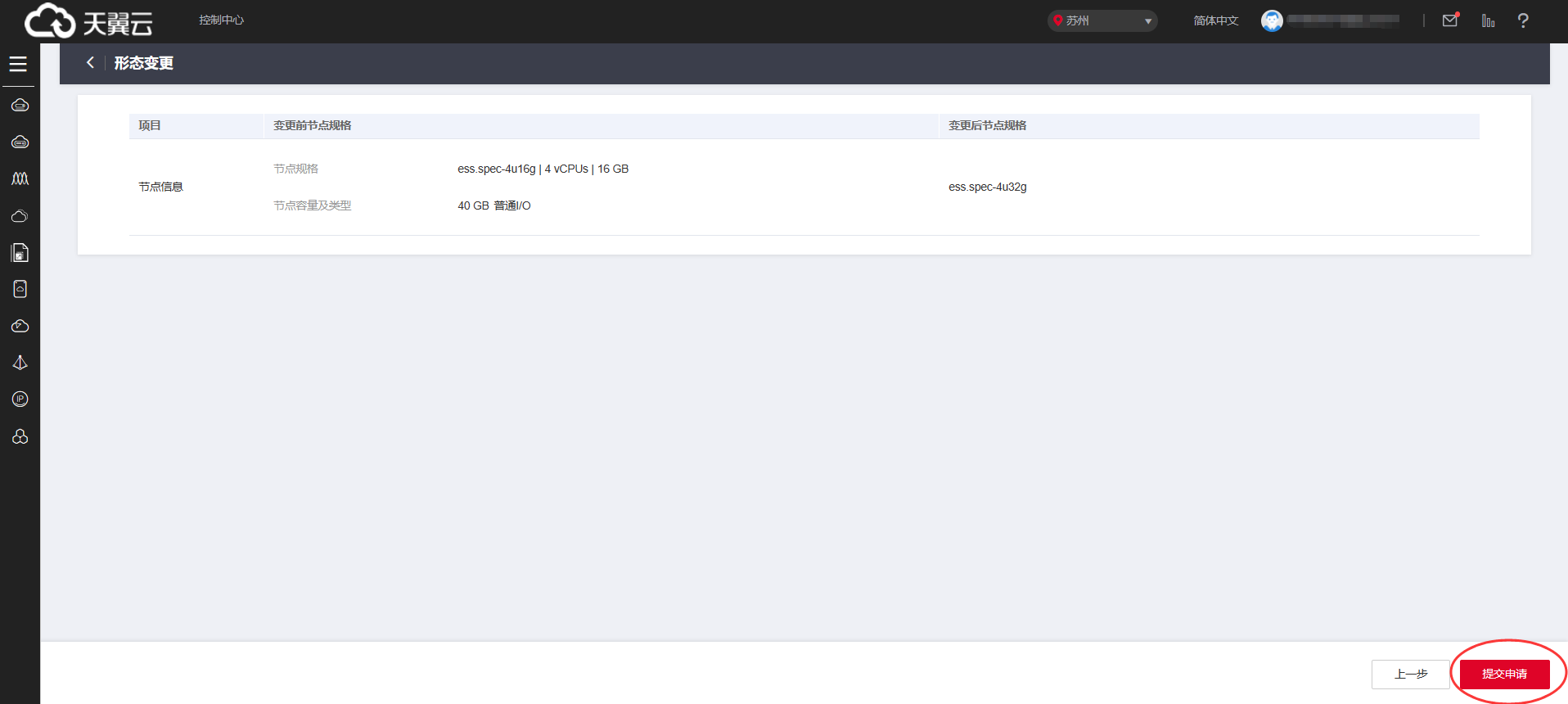Image resolution: width=1568 pixels, height=704 pixels.
Task: Open the image document sidebar icon
Action: [x=20, y=253]
